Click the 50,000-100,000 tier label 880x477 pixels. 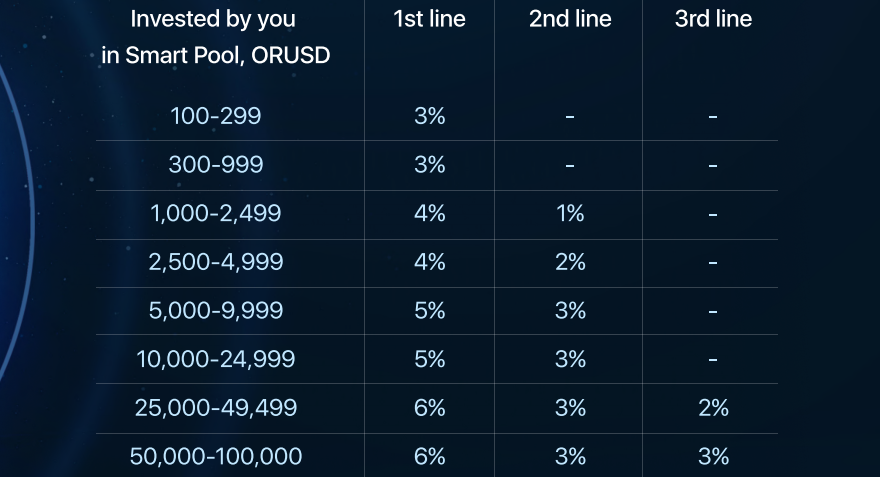(x=216, y=456)
